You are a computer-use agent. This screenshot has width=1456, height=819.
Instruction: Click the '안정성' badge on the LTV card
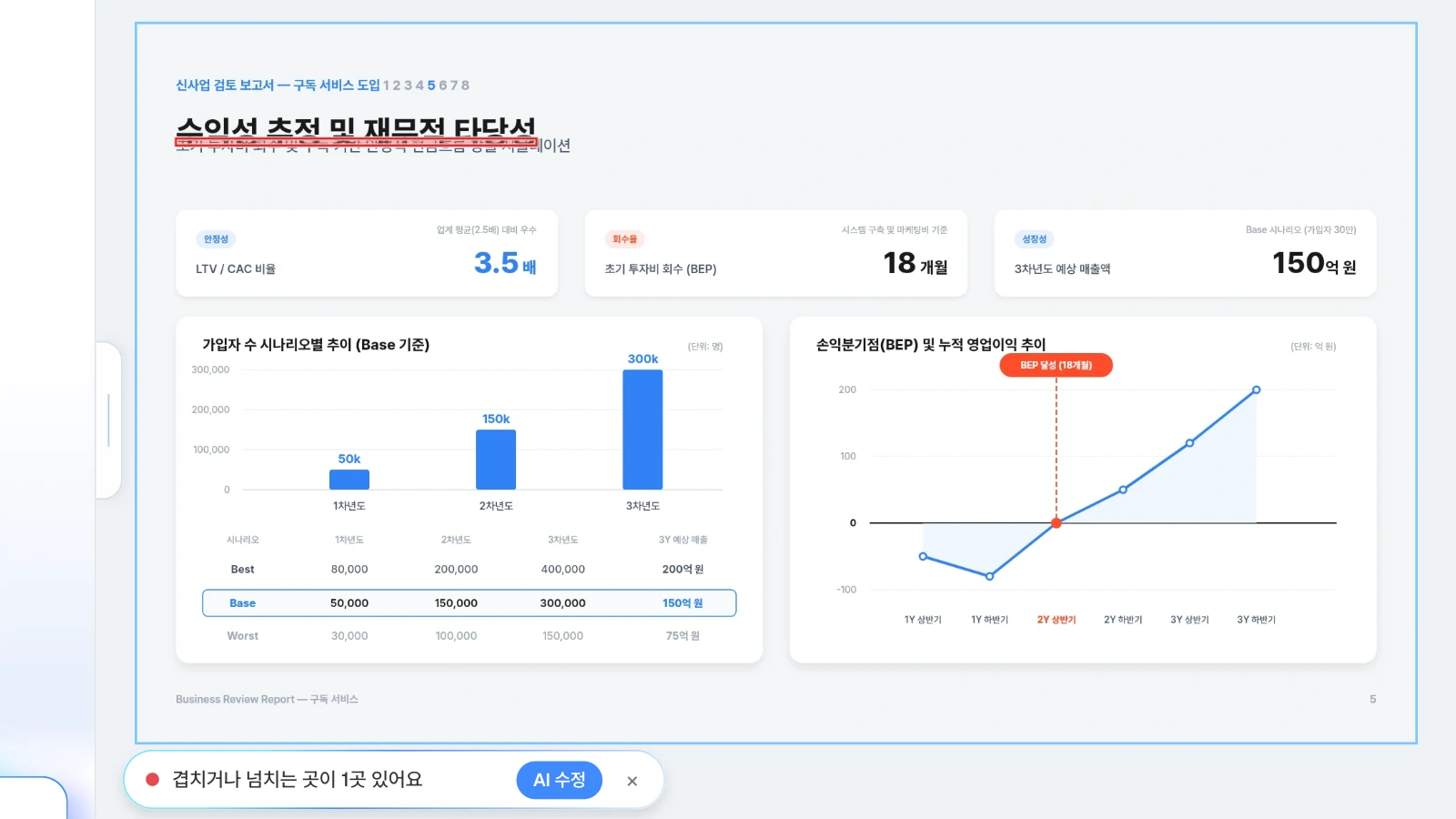pyautogui.click(x=216, y=239)
